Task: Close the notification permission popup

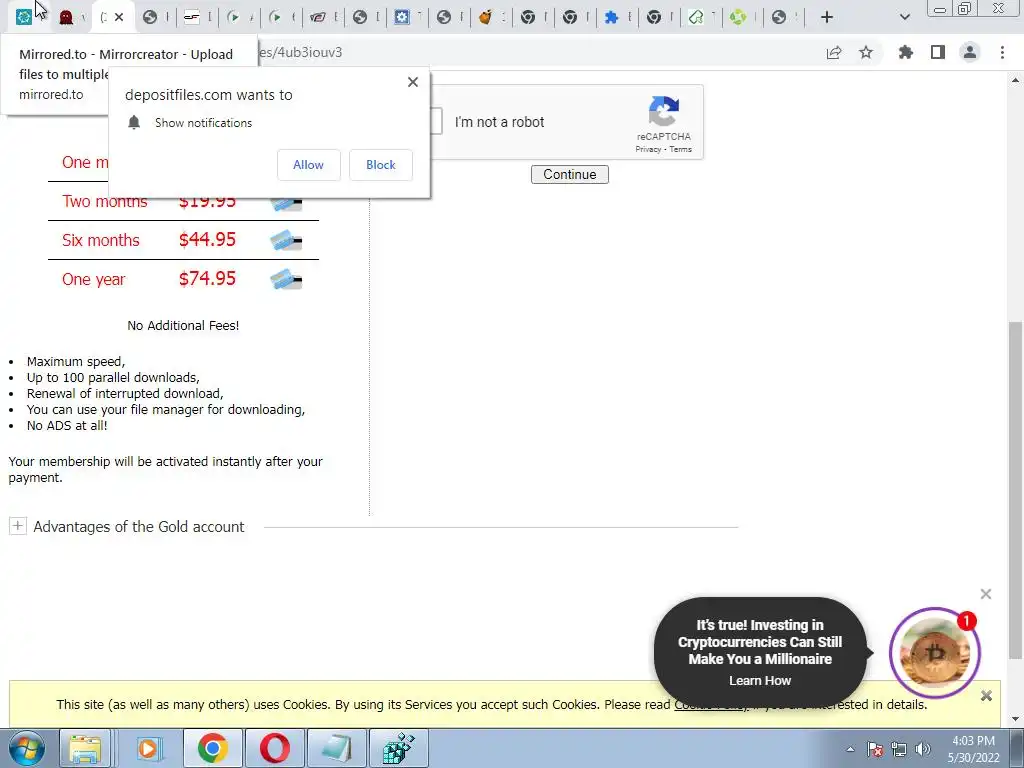Action: click(413, 82)
